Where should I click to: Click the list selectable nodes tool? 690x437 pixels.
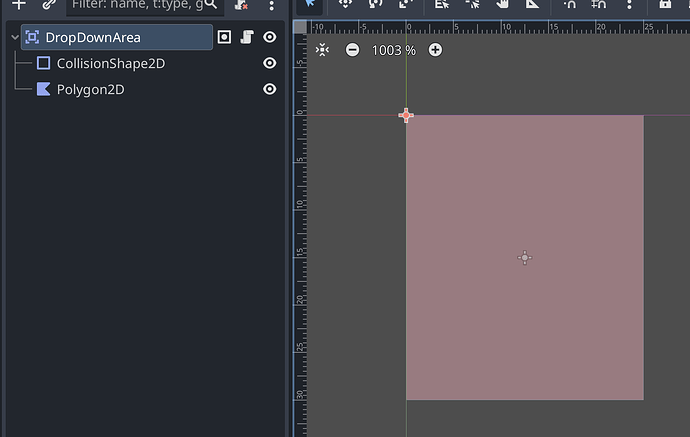(x=442, y=4)
